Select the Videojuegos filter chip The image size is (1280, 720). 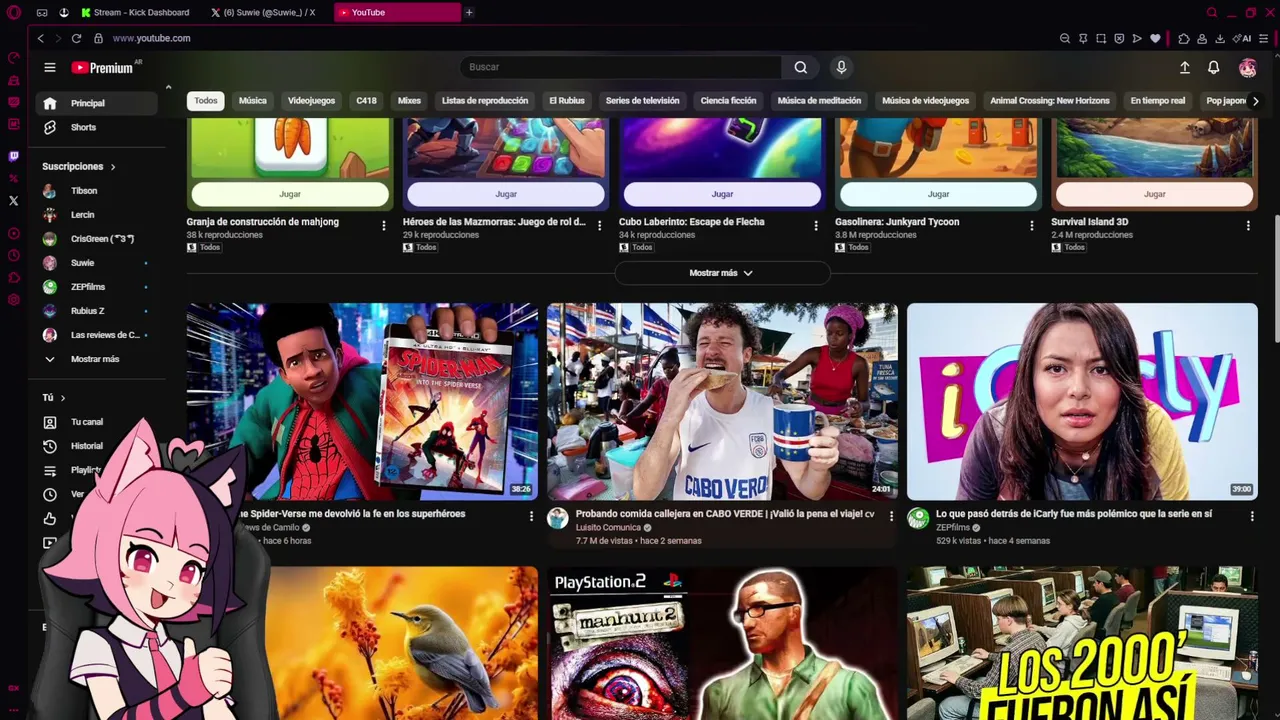(x=311, y=101)
